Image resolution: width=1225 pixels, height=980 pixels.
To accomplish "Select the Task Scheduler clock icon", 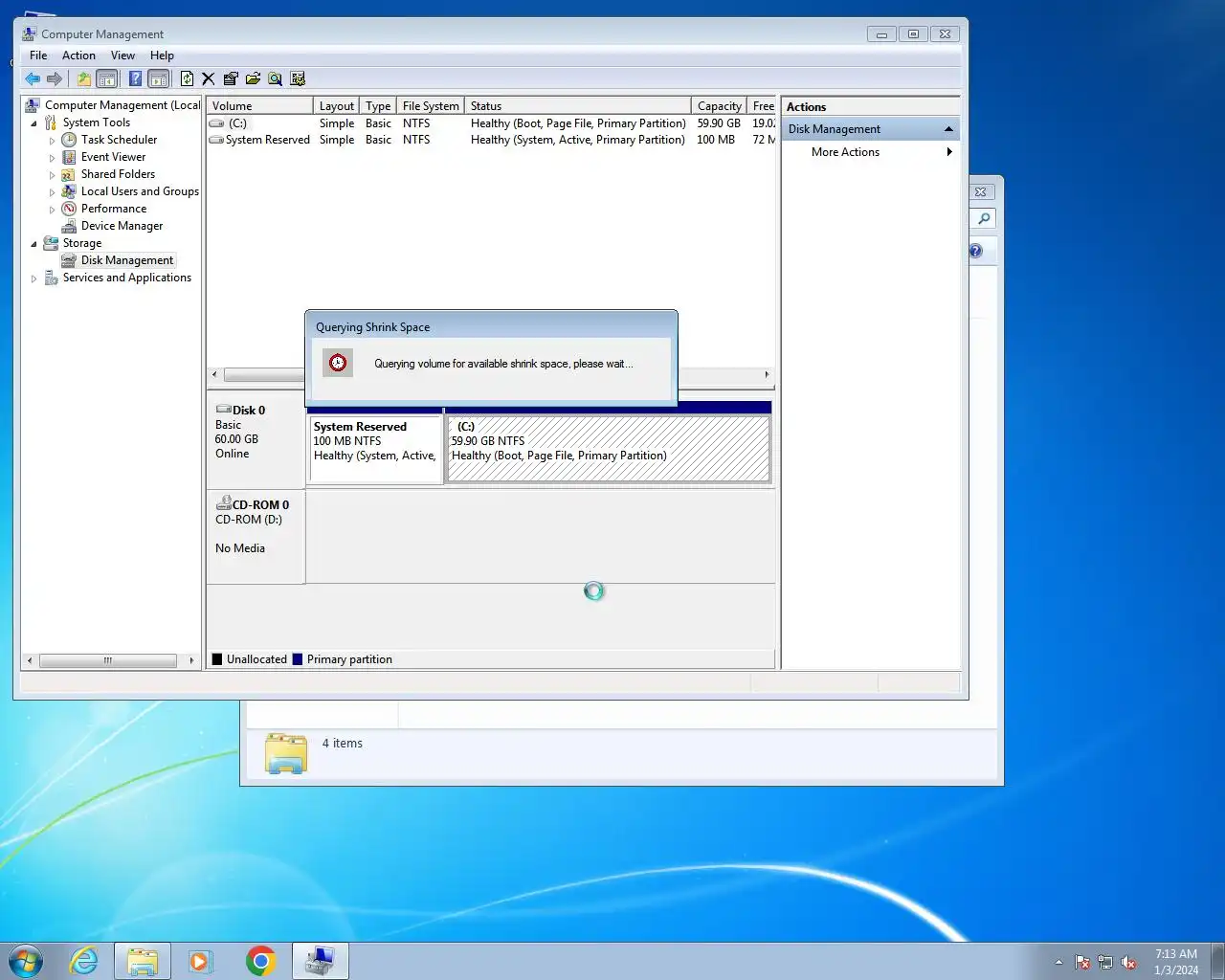I will [x=69, y=140].
